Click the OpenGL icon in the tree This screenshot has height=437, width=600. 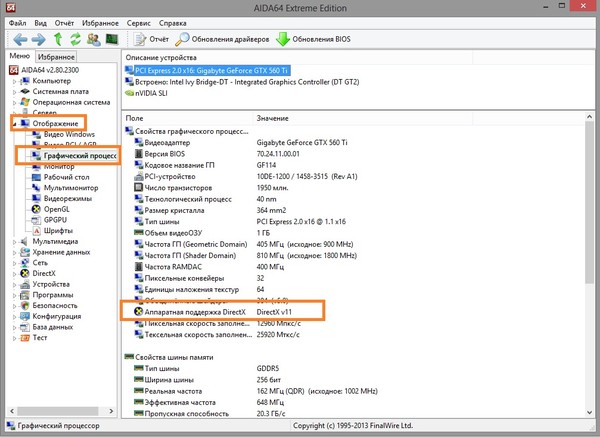[36, 209]
